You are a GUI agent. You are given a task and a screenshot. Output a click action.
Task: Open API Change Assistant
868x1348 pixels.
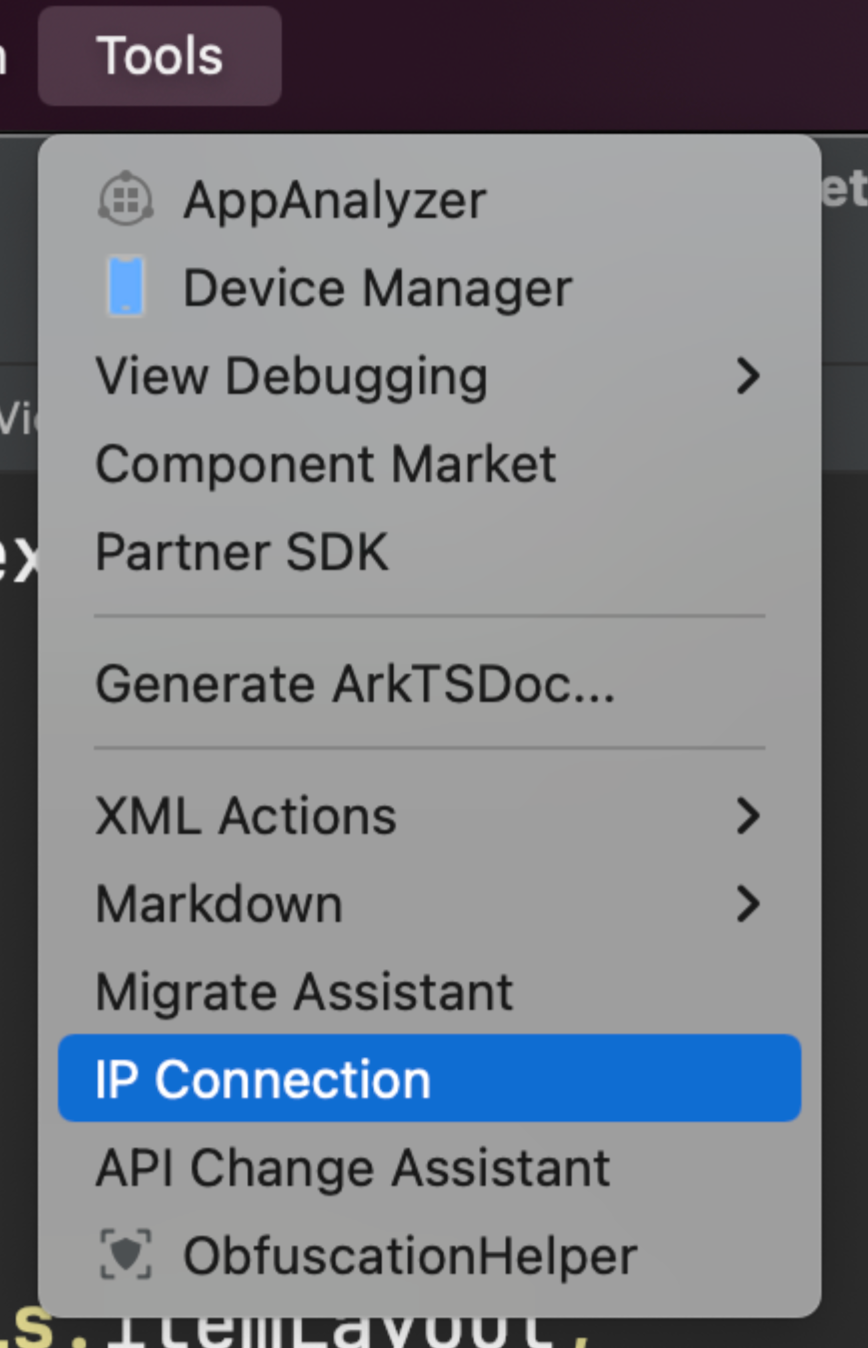tap(352, 1167)
